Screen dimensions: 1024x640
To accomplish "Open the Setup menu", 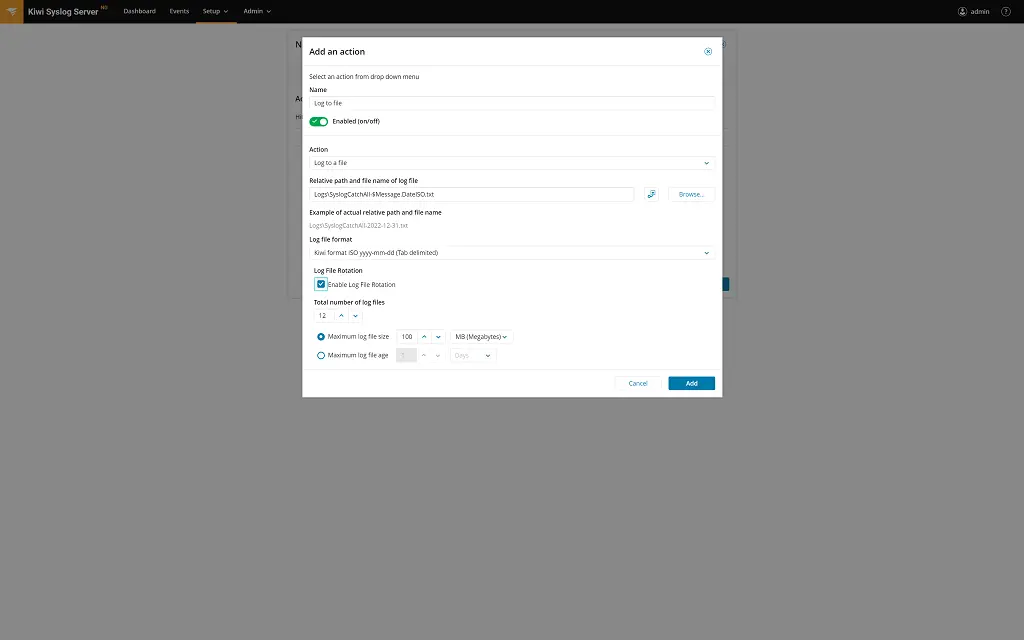I will tap(216, 11).
